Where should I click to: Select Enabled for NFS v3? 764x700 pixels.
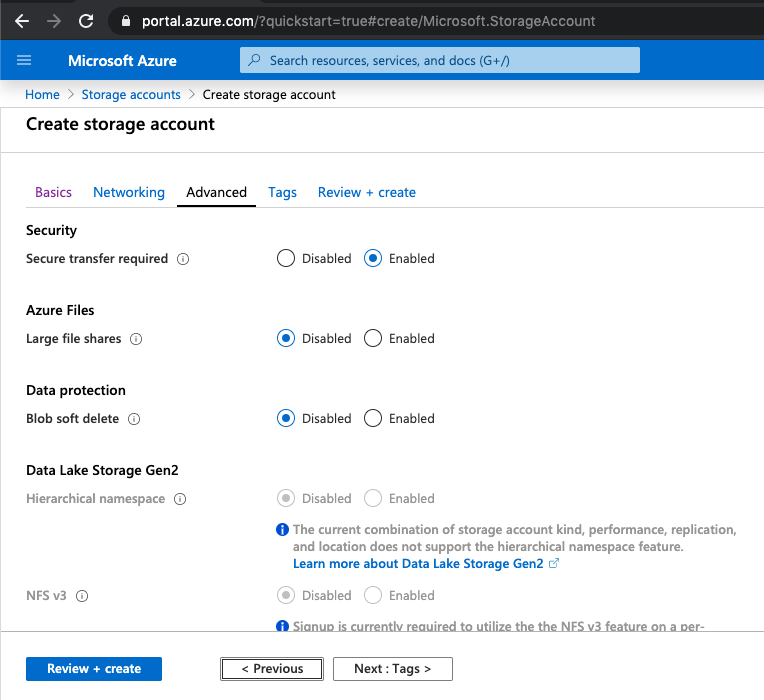click(373, 595)
